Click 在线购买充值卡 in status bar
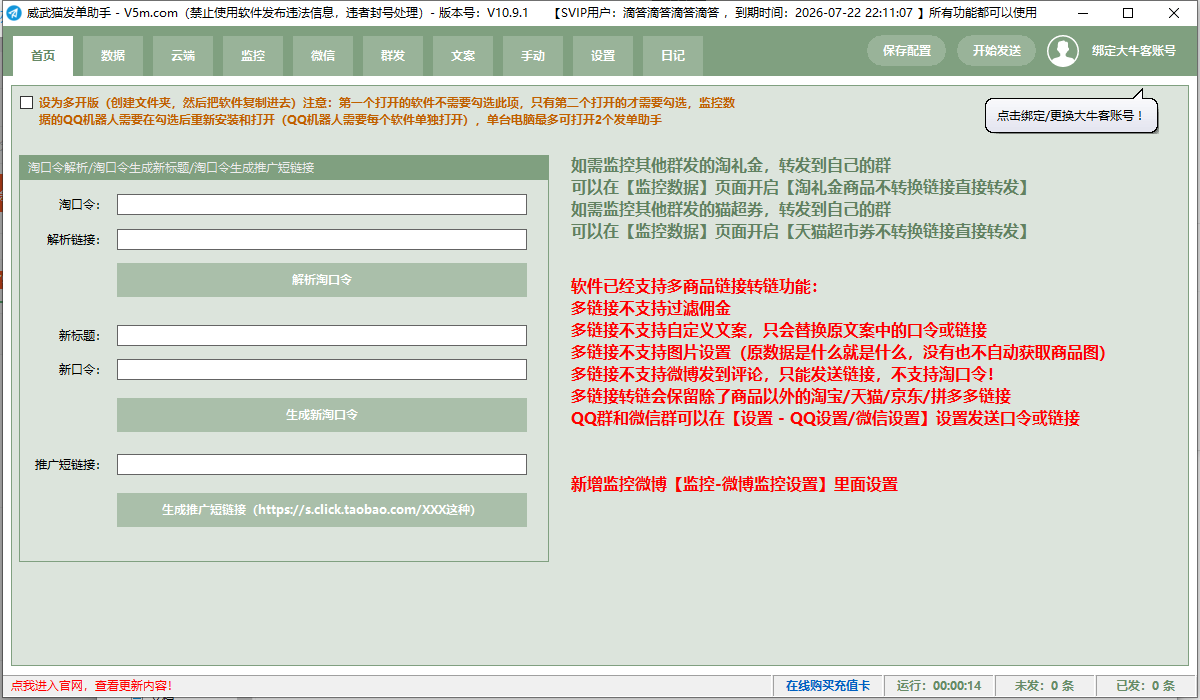1200x700 pixels. click(827, 686)
